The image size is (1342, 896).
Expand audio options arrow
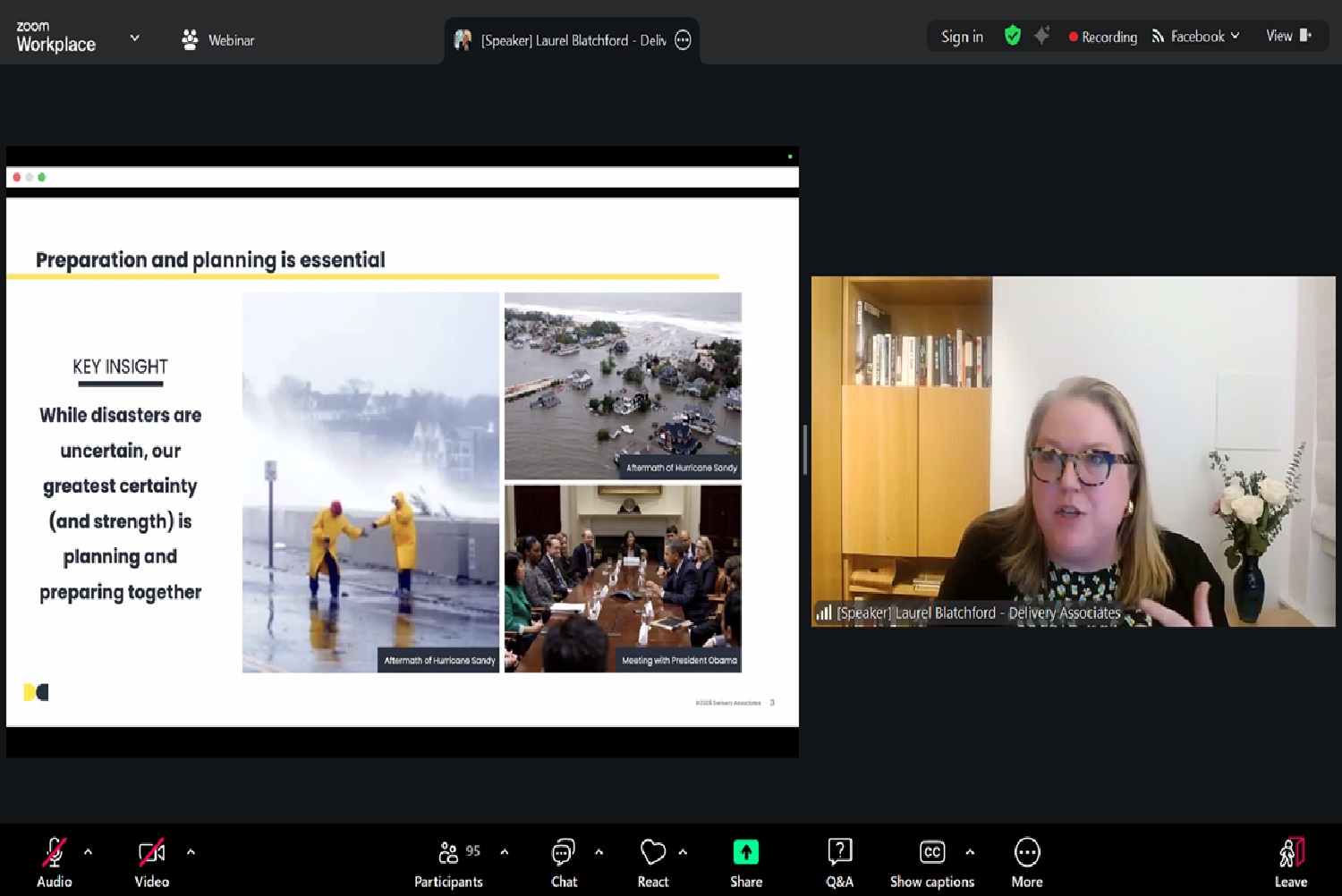click(88, 852)
